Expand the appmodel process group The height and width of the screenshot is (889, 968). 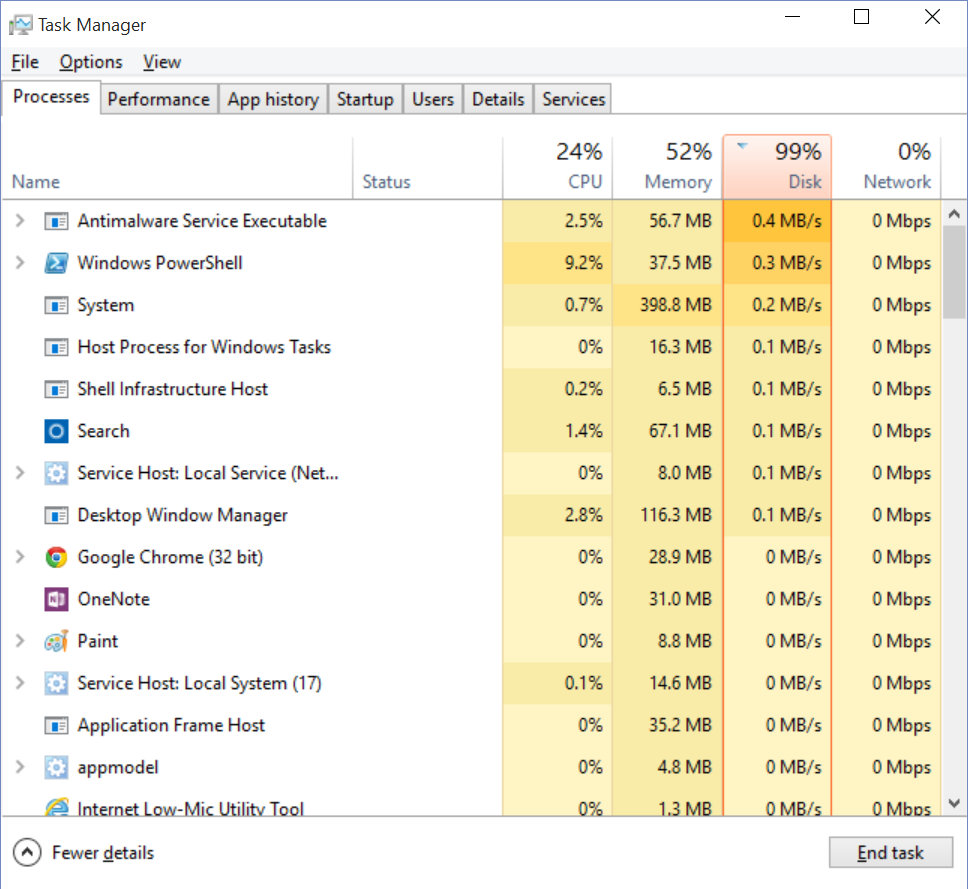tap(20, 766)
